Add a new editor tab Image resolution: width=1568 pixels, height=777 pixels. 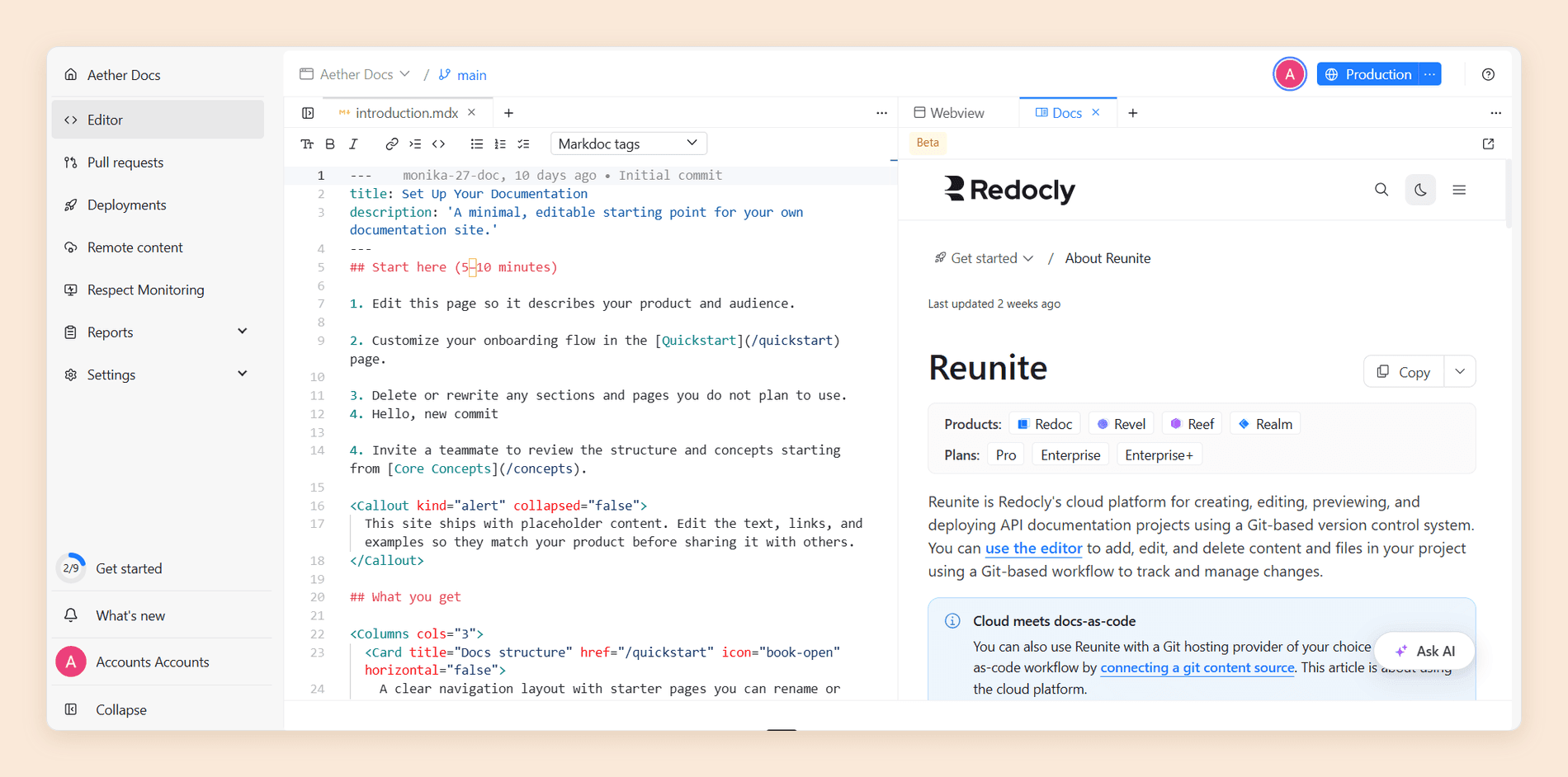coord(508,113)
